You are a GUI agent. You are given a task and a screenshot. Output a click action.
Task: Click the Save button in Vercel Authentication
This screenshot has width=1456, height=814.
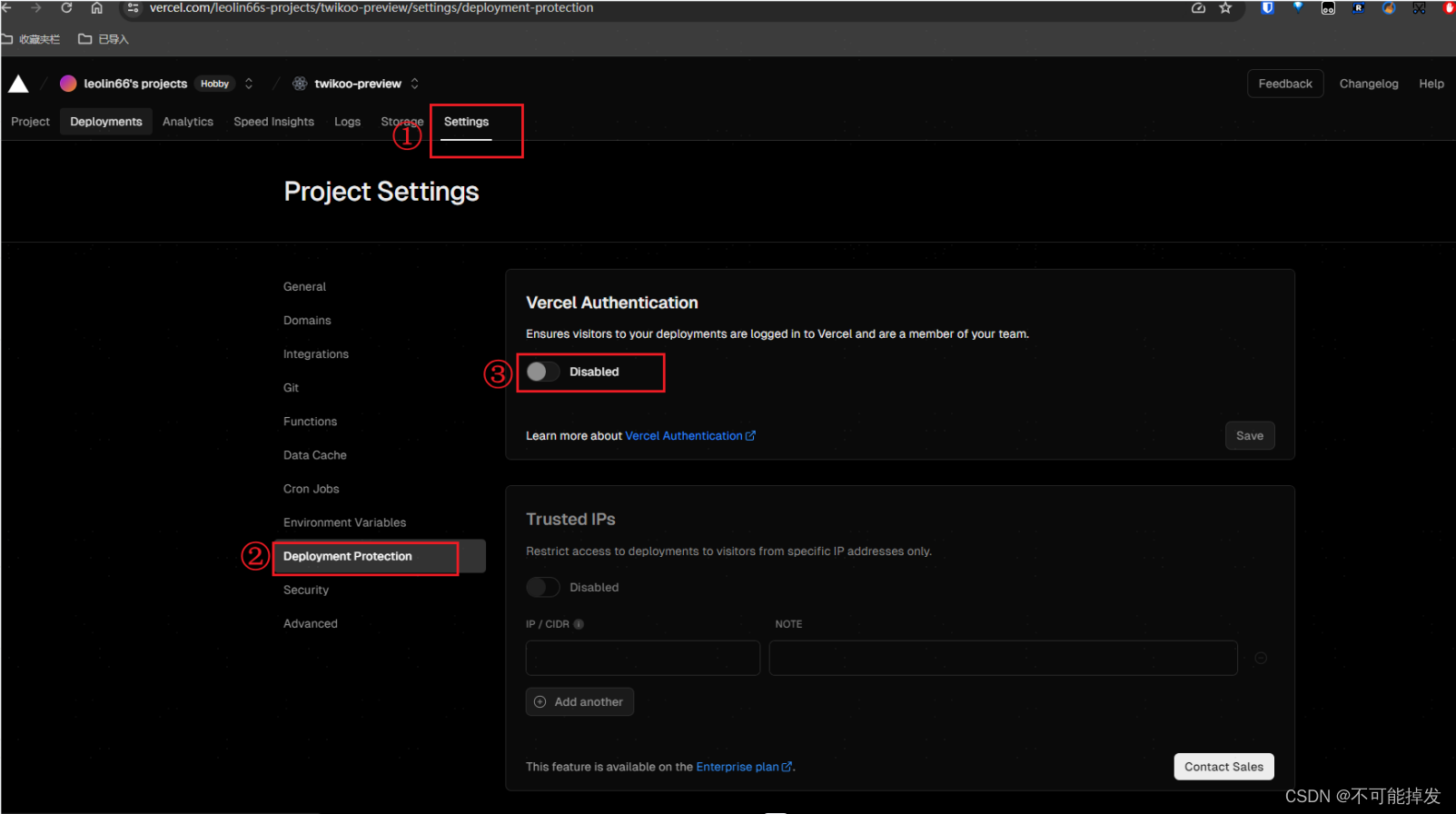tap(1250, 436)
